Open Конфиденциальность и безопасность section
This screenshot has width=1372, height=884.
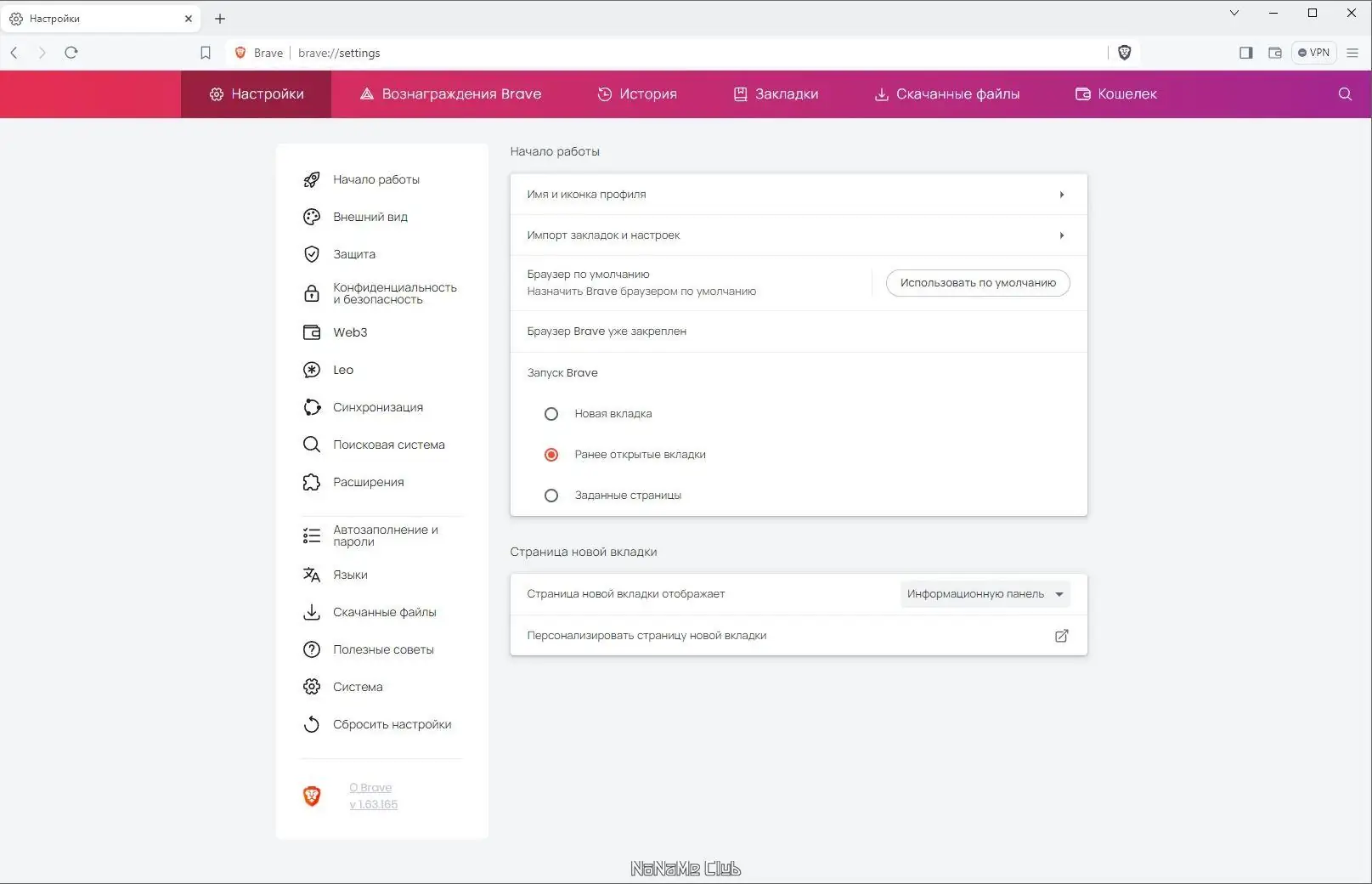pos(395,293)
